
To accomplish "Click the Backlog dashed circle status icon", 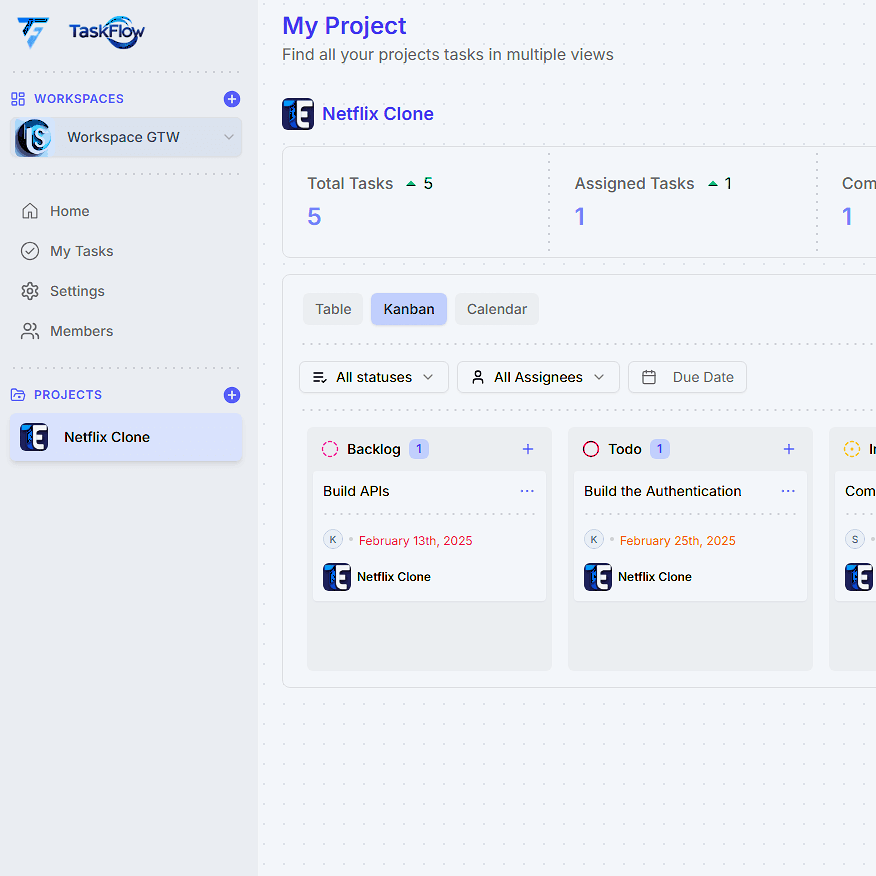I will [330, 449].
